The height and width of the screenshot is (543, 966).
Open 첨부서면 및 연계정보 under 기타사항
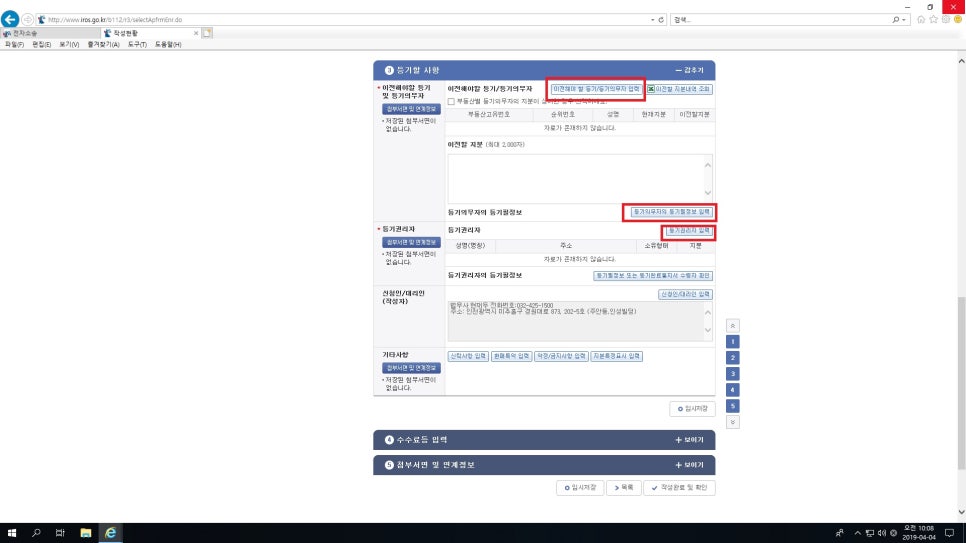[411, 368]
